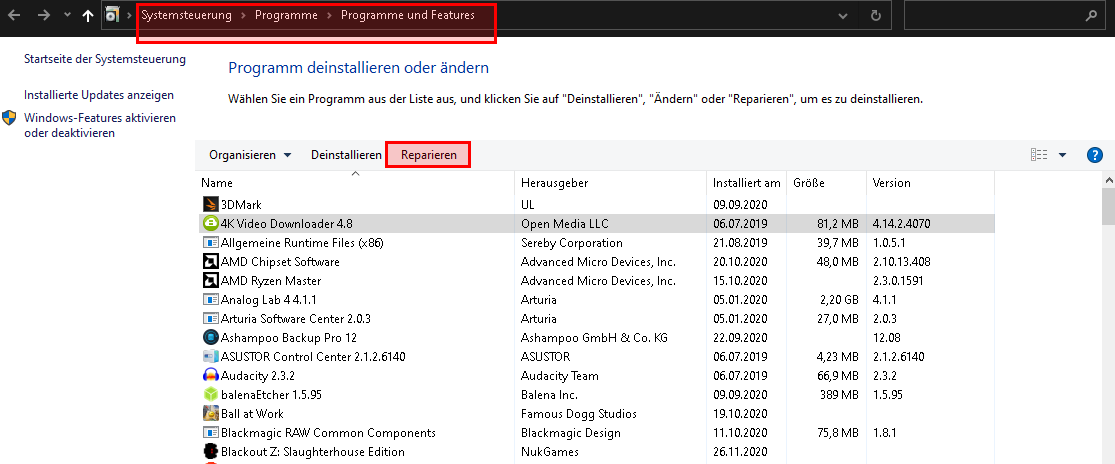Click install date 26.11.2020

pos(740,452)
